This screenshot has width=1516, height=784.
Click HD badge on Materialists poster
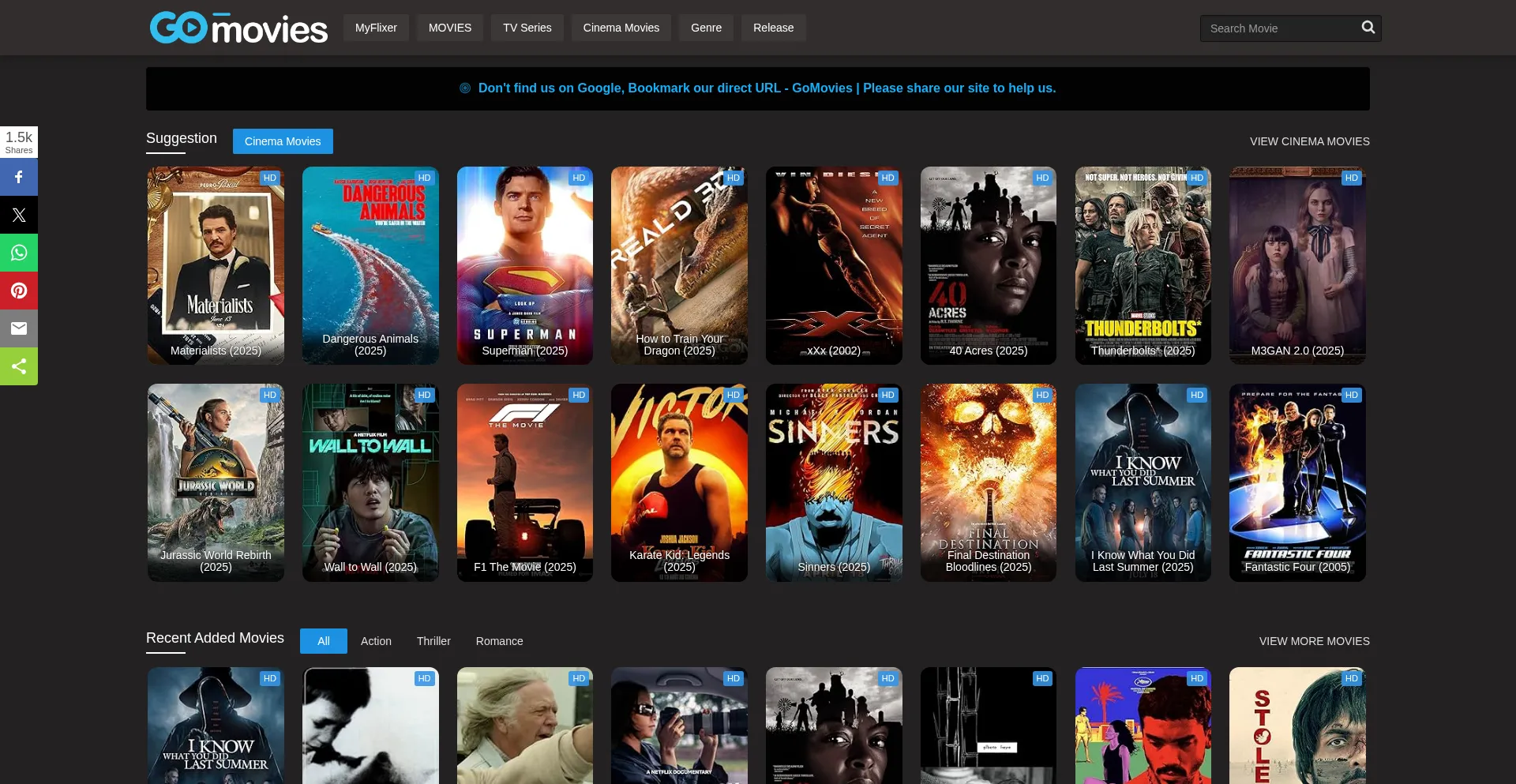[270, 178]
